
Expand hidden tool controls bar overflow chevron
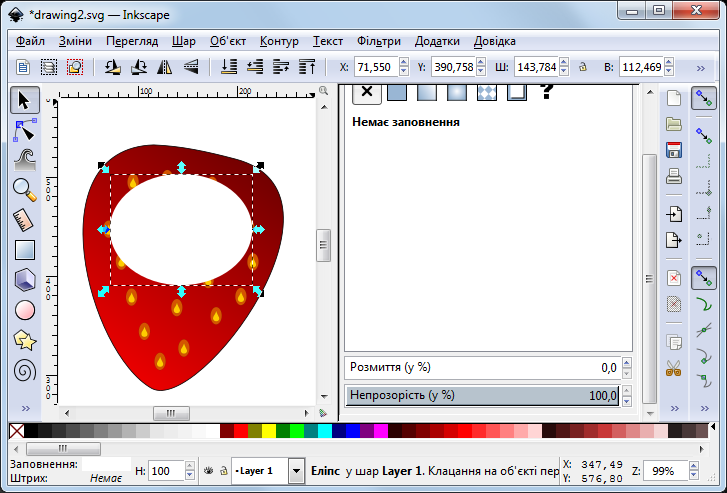coord(700,67)
